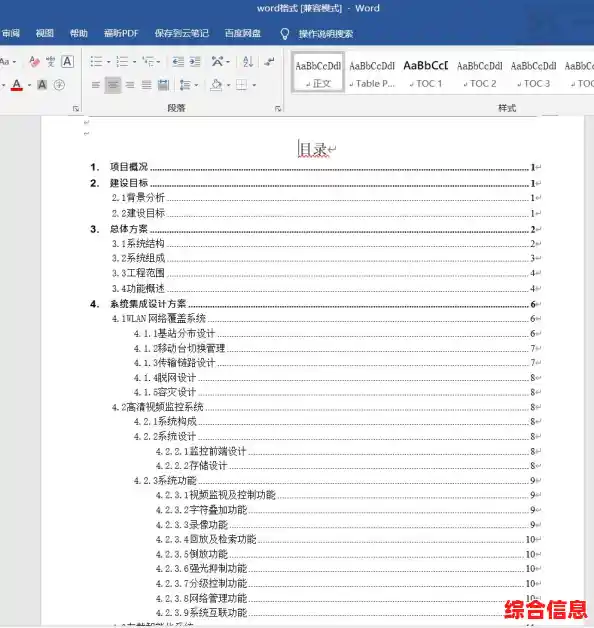The height and width of the screenshot is (628, 594).
Task: Click the red font color A button
Action: 16,85
